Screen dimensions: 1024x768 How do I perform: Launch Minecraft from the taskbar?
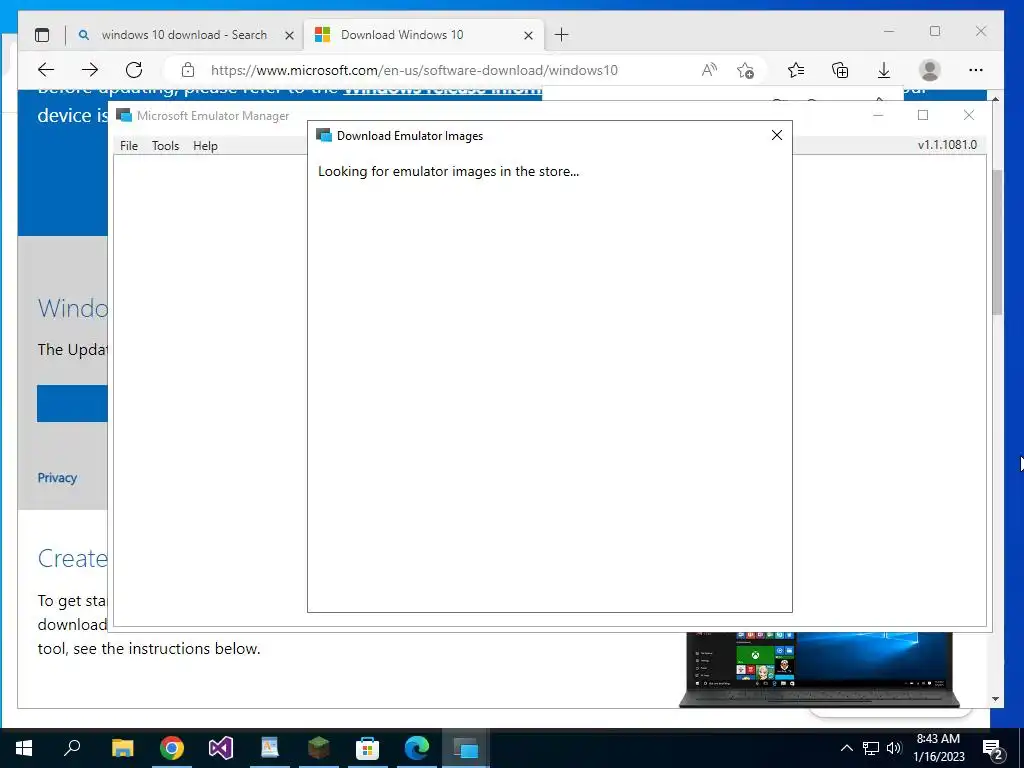pos(319,748)
